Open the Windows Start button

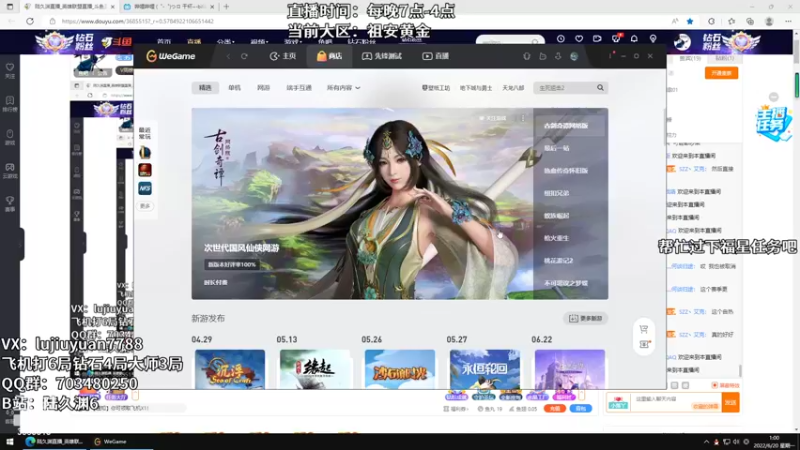click(10, 441)
